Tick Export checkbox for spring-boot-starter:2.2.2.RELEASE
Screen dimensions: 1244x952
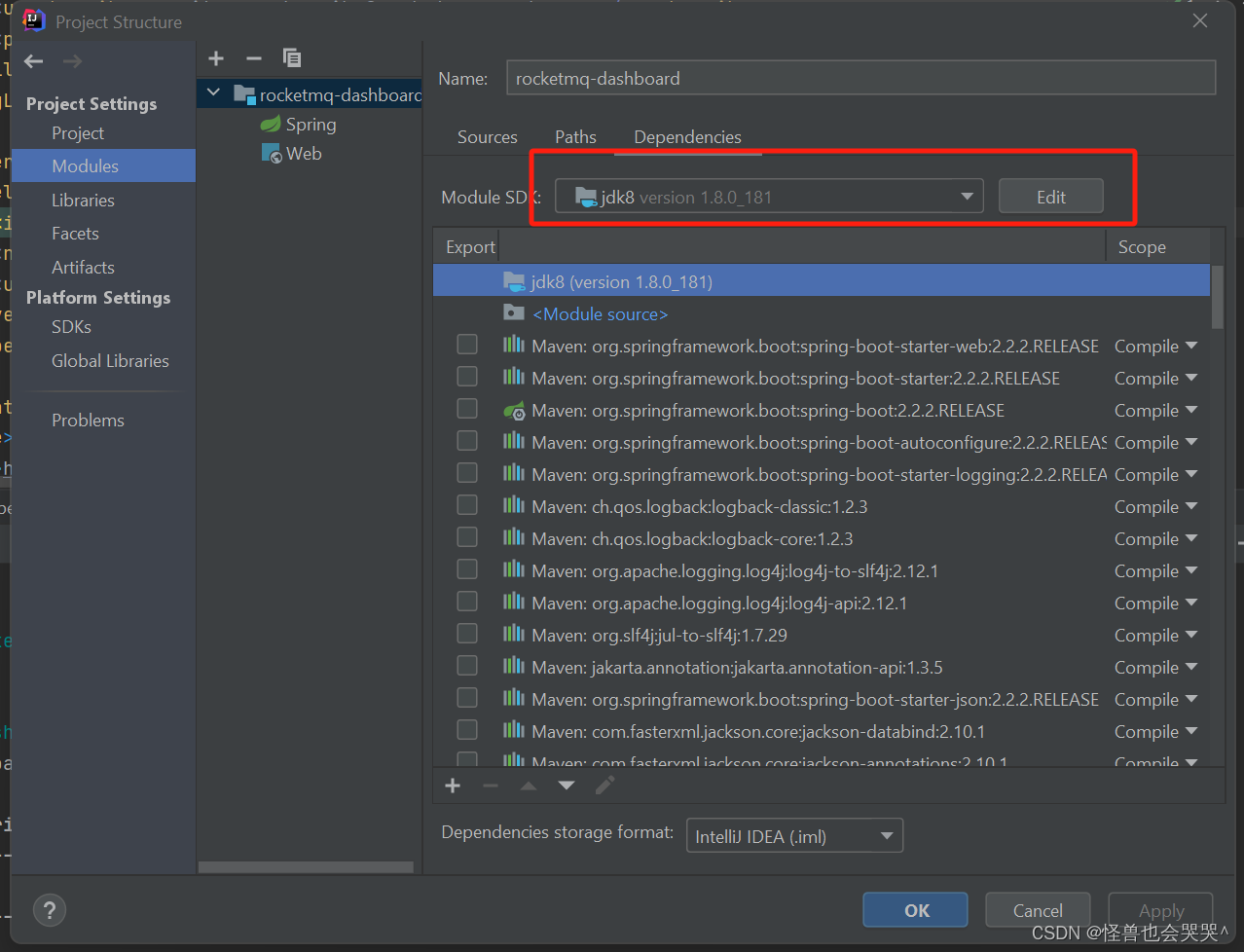[467, 377]
